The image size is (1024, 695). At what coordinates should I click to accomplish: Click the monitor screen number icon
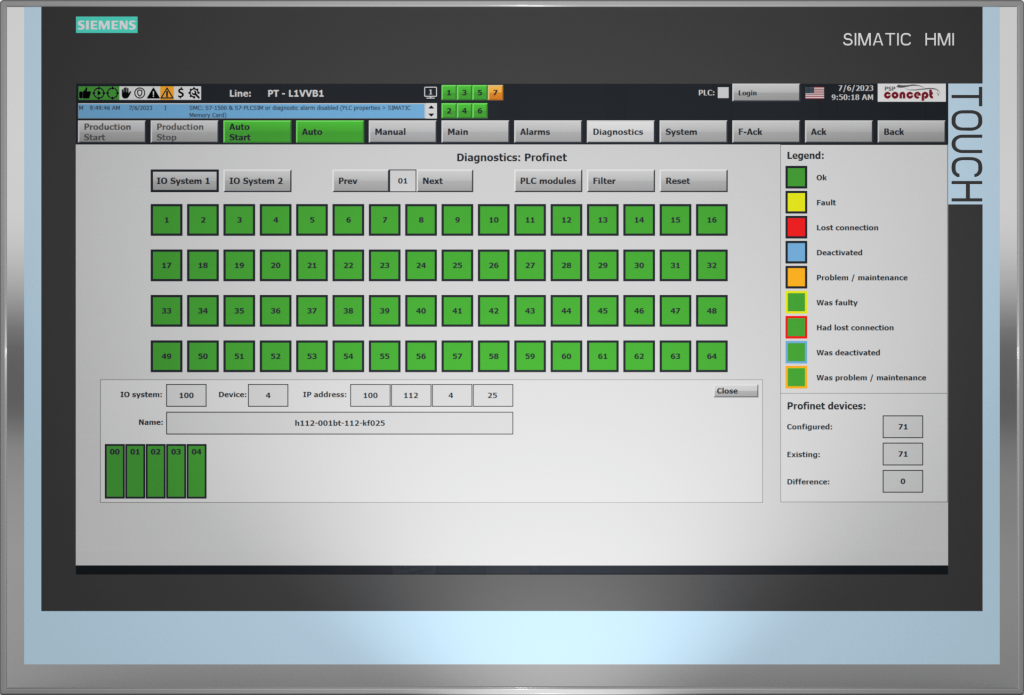click(430, 93)
